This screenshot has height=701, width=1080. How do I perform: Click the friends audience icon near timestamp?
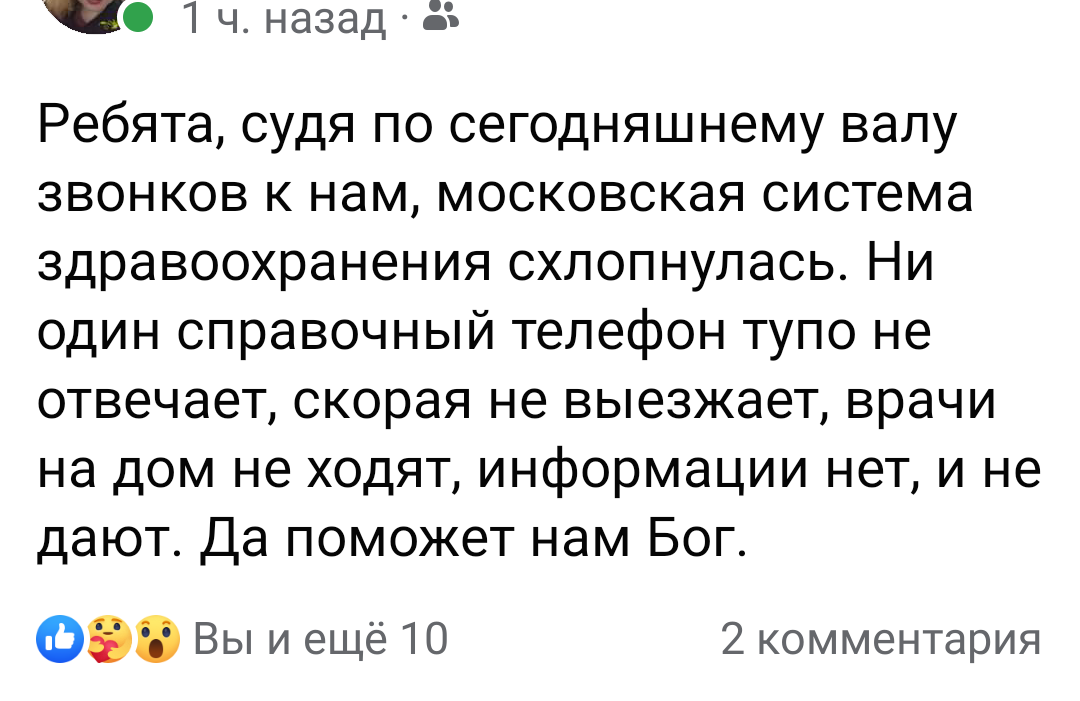438,15
